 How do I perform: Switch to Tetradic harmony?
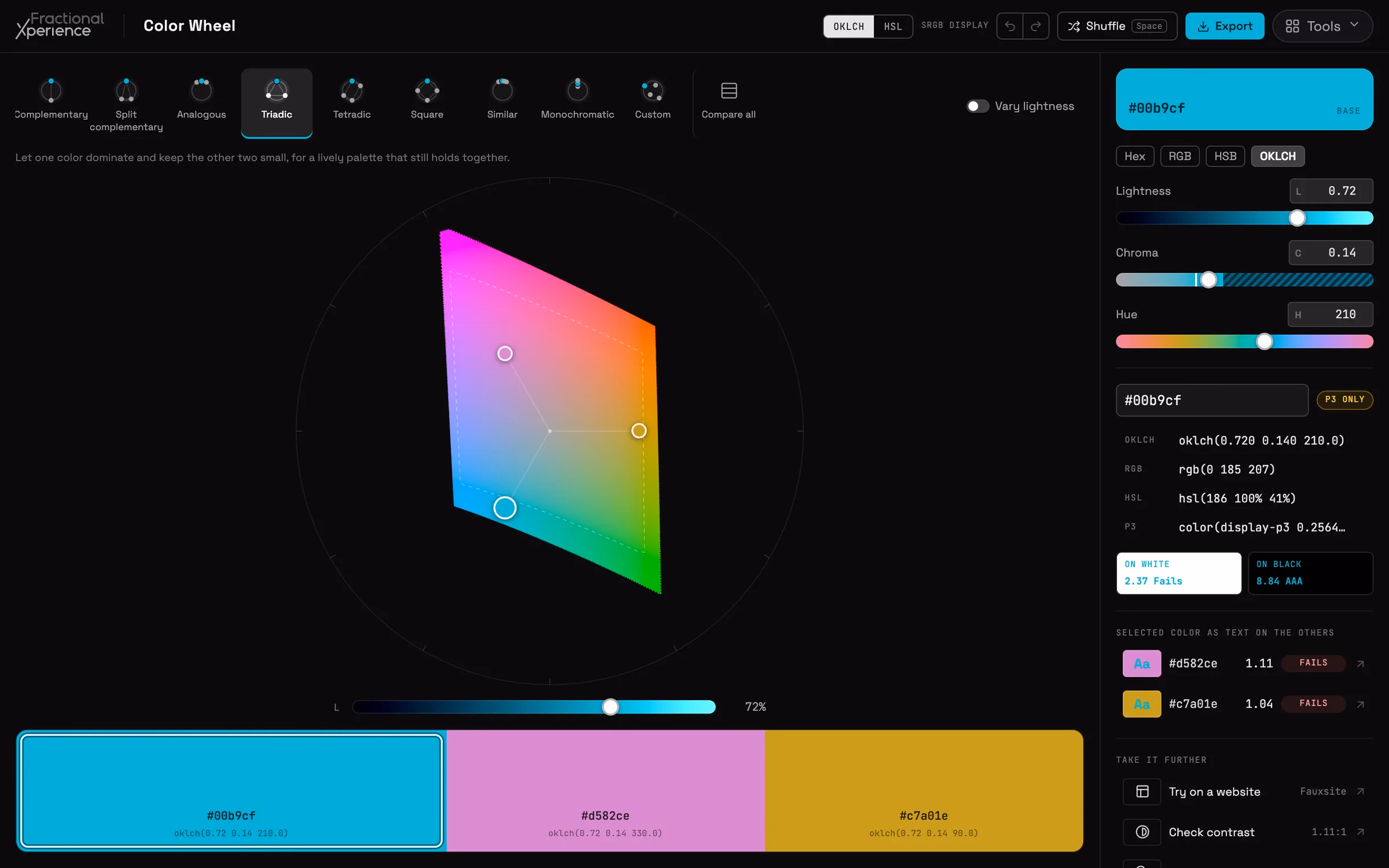352,104
